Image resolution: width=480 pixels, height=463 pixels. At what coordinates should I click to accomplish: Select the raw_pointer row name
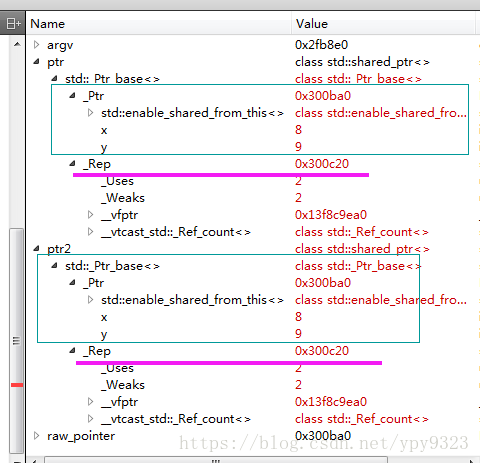pos(81,436)
